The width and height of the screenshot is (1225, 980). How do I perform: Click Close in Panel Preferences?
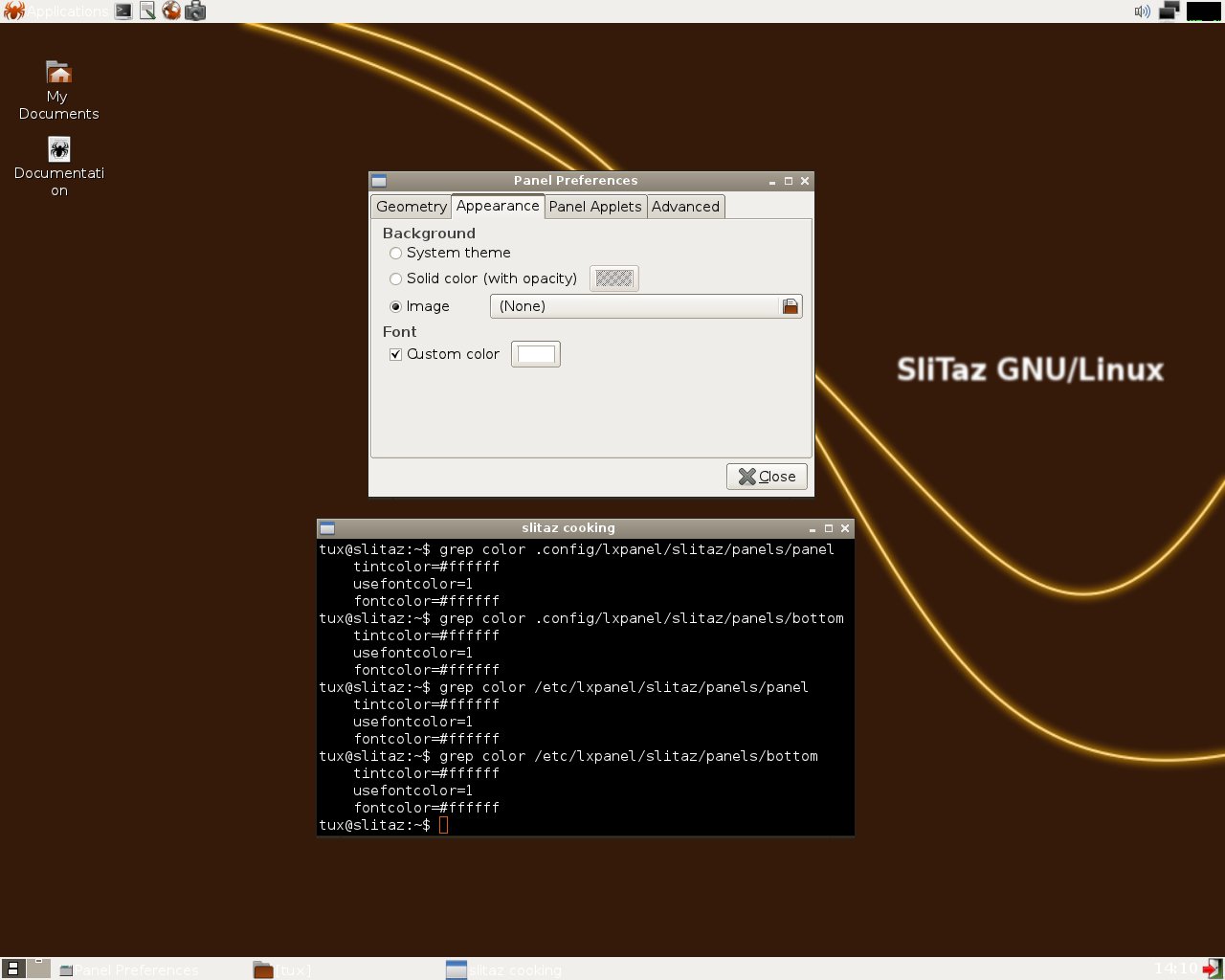point(766,476)
